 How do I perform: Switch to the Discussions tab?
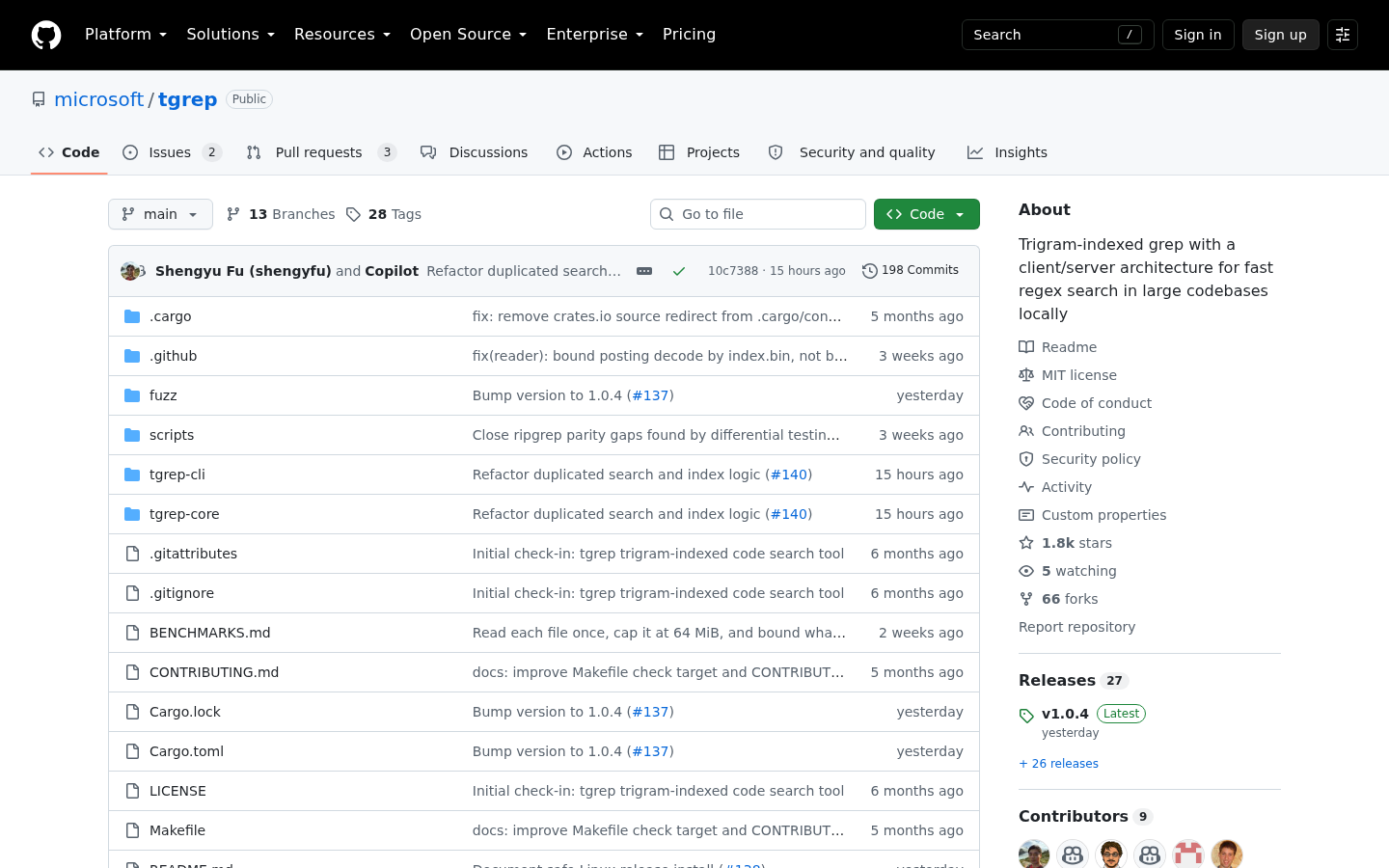[x=474, y=152]
